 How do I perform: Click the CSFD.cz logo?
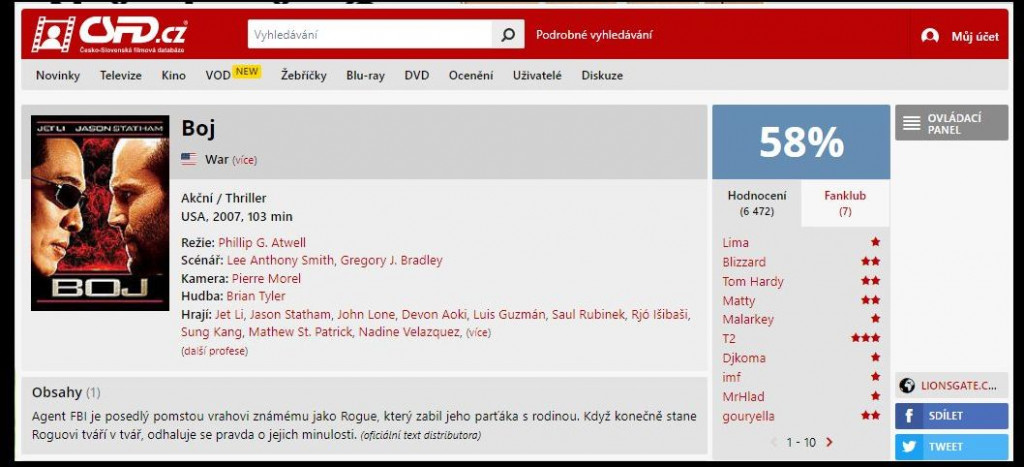tap(110, 35)
